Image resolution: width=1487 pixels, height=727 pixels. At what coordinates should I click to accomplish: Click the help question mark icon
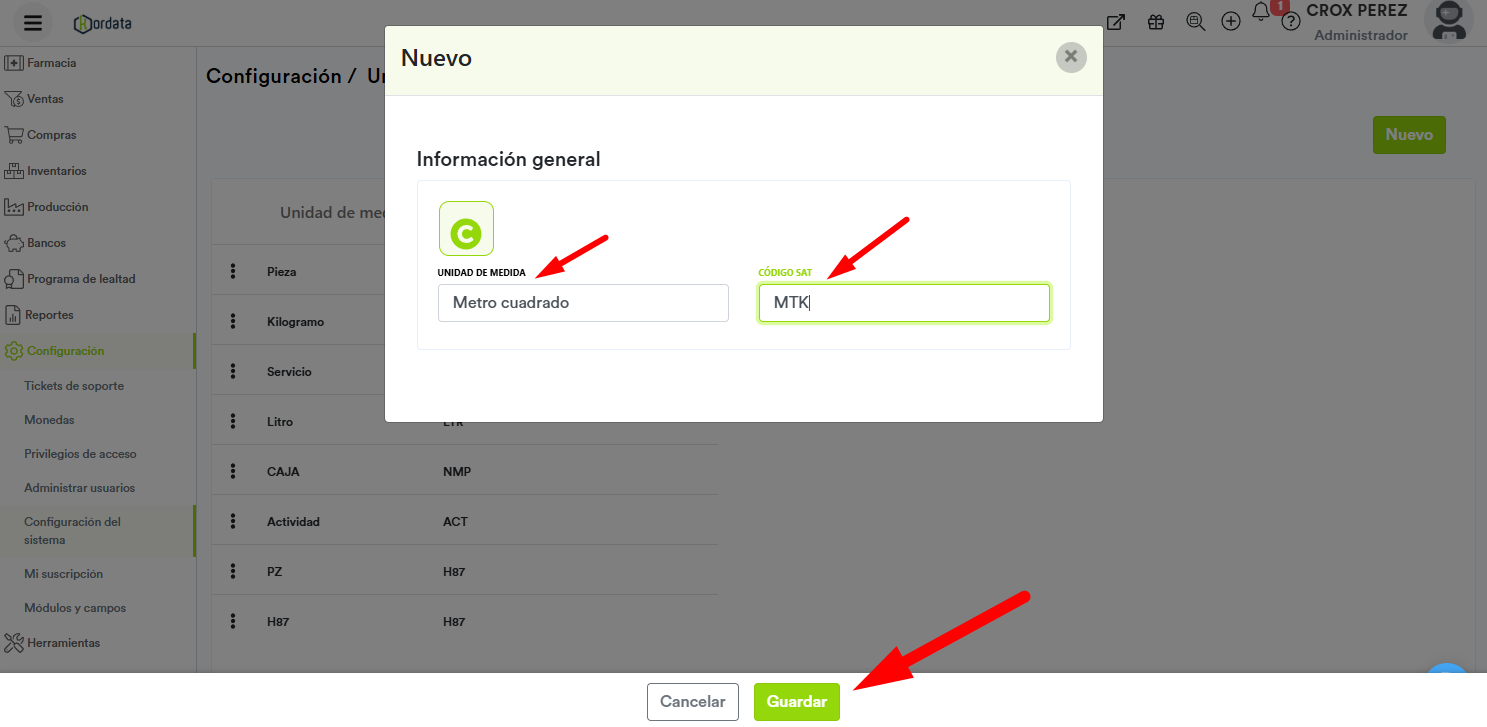pyautogui.click(x=1291, y=22)
